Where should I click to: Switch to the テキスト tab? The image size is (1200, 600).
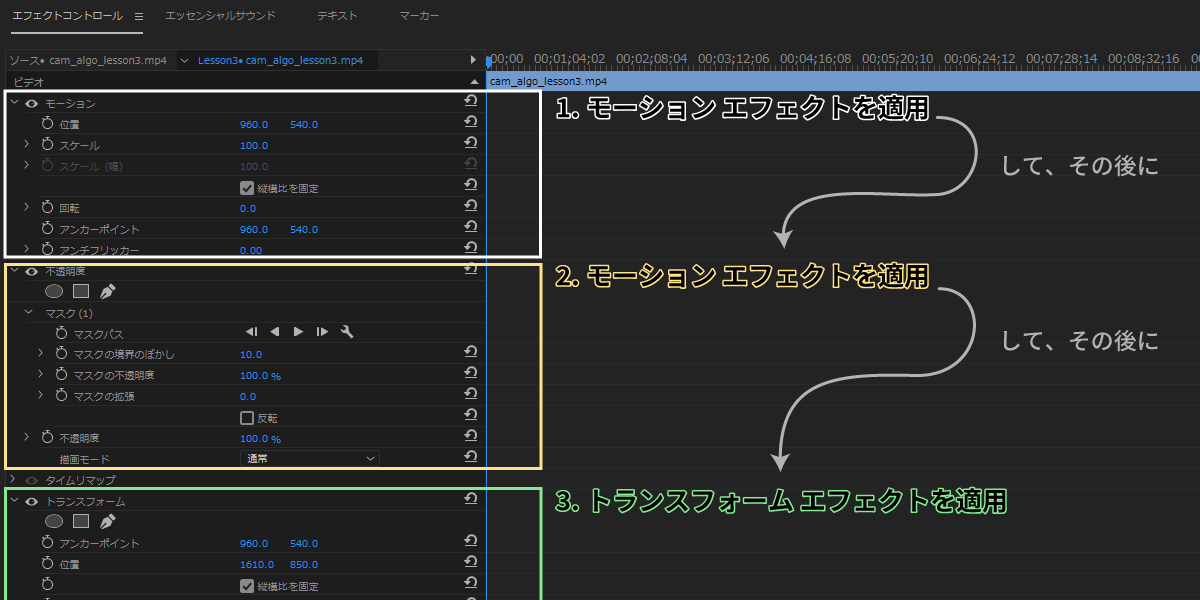(x=337, y=16)
